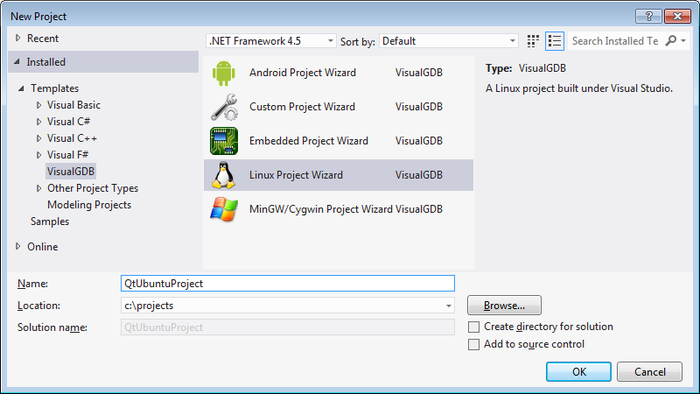Screen dimensions: 700x394
Task: Select Visual C++ tree item label
Action: [72, 138]
